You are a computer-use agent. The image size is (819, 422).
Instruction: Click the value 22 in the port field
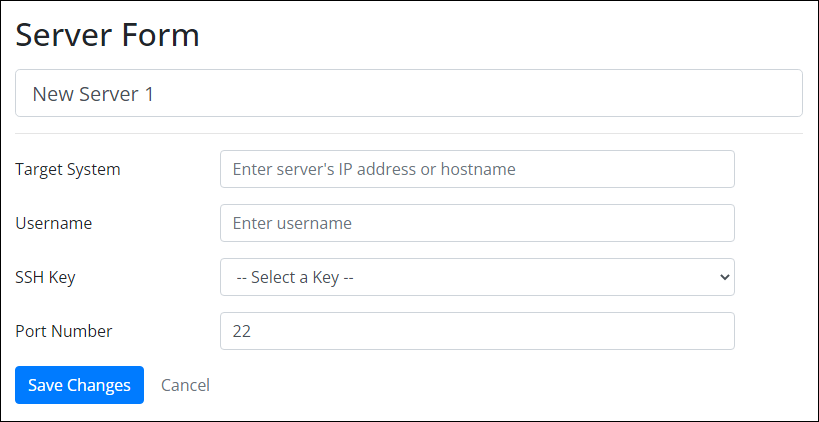pyautogui.click(x=242, y=331)
